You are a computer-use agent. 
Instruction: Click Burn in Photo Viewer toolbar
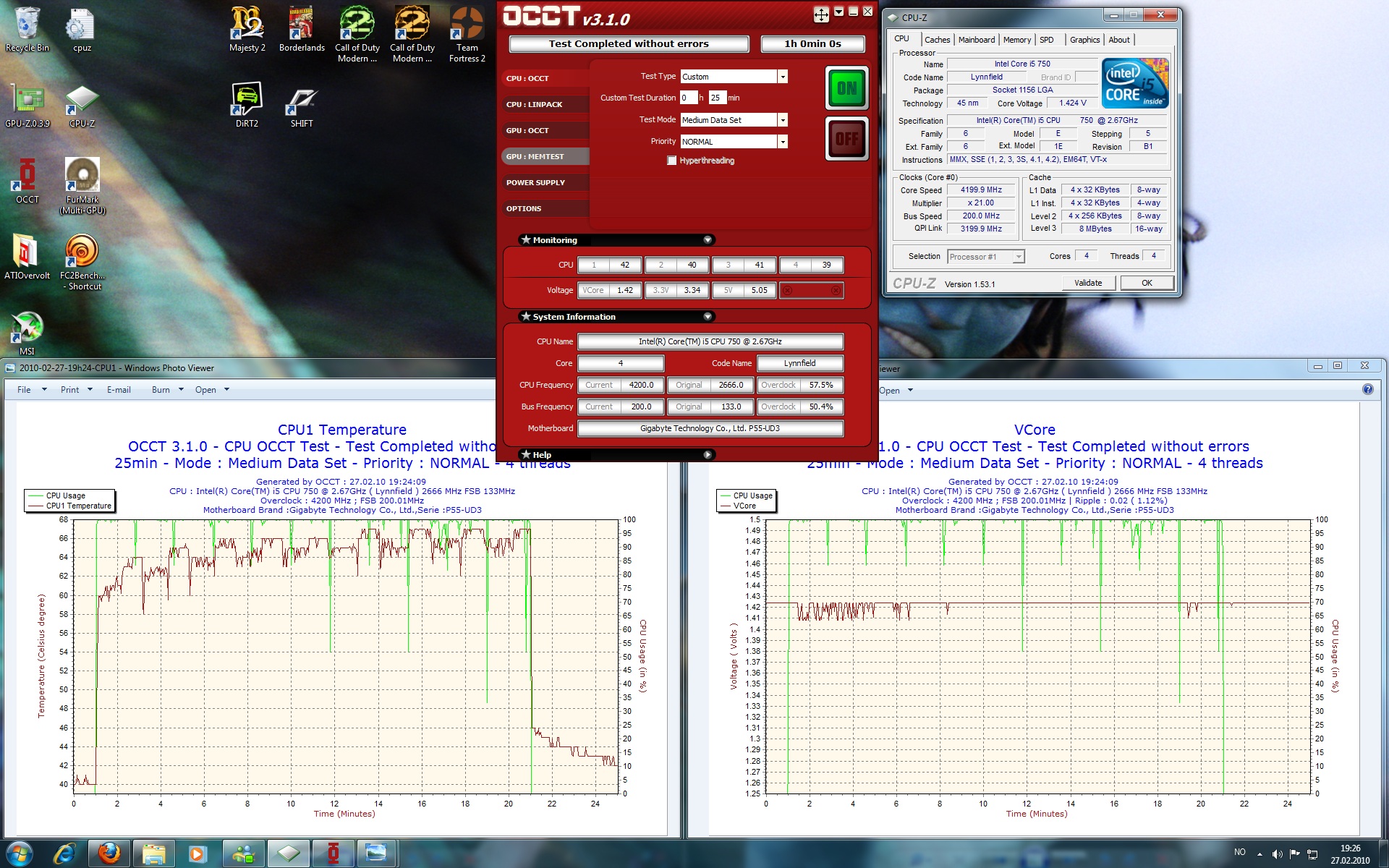(169, 390)
